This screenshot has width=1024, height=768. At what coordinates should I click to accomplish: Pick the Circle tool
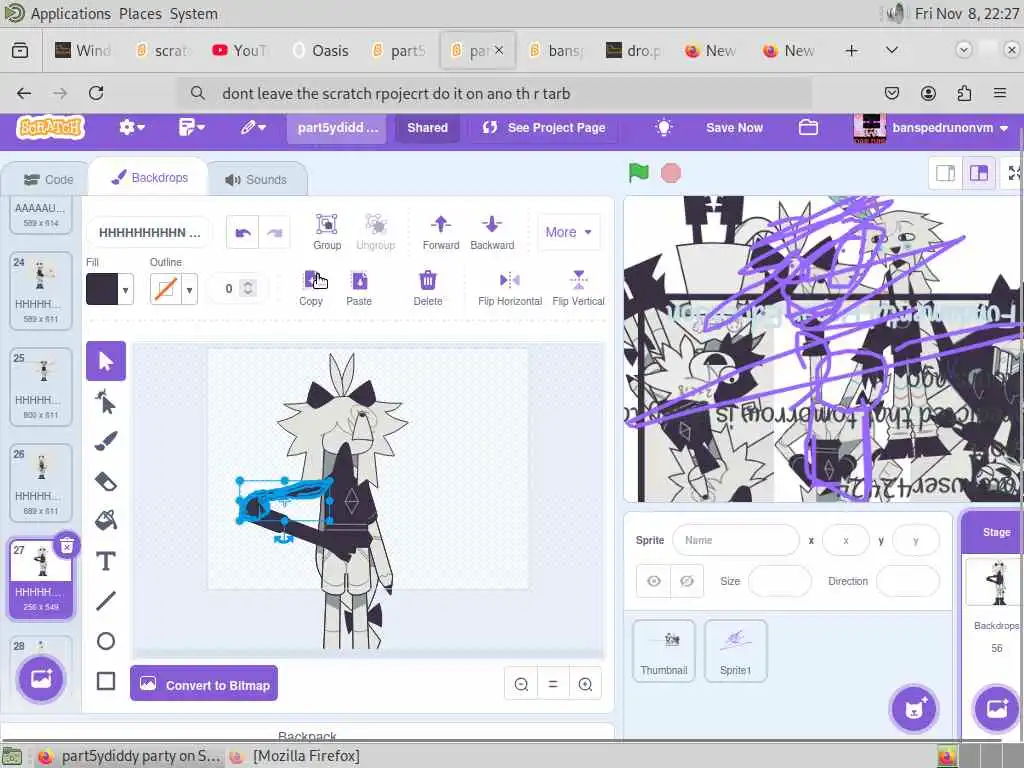click(106, 641)
